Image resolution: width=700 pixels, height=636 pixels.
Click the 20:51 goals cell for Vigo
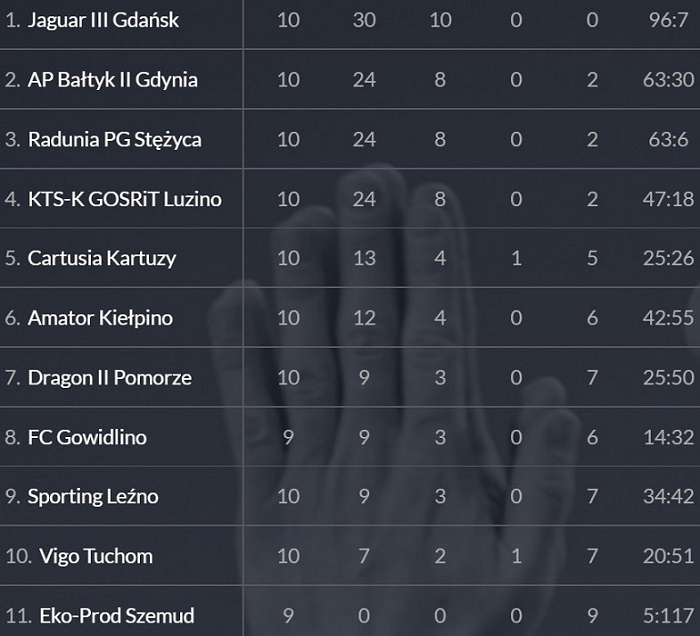668,557
